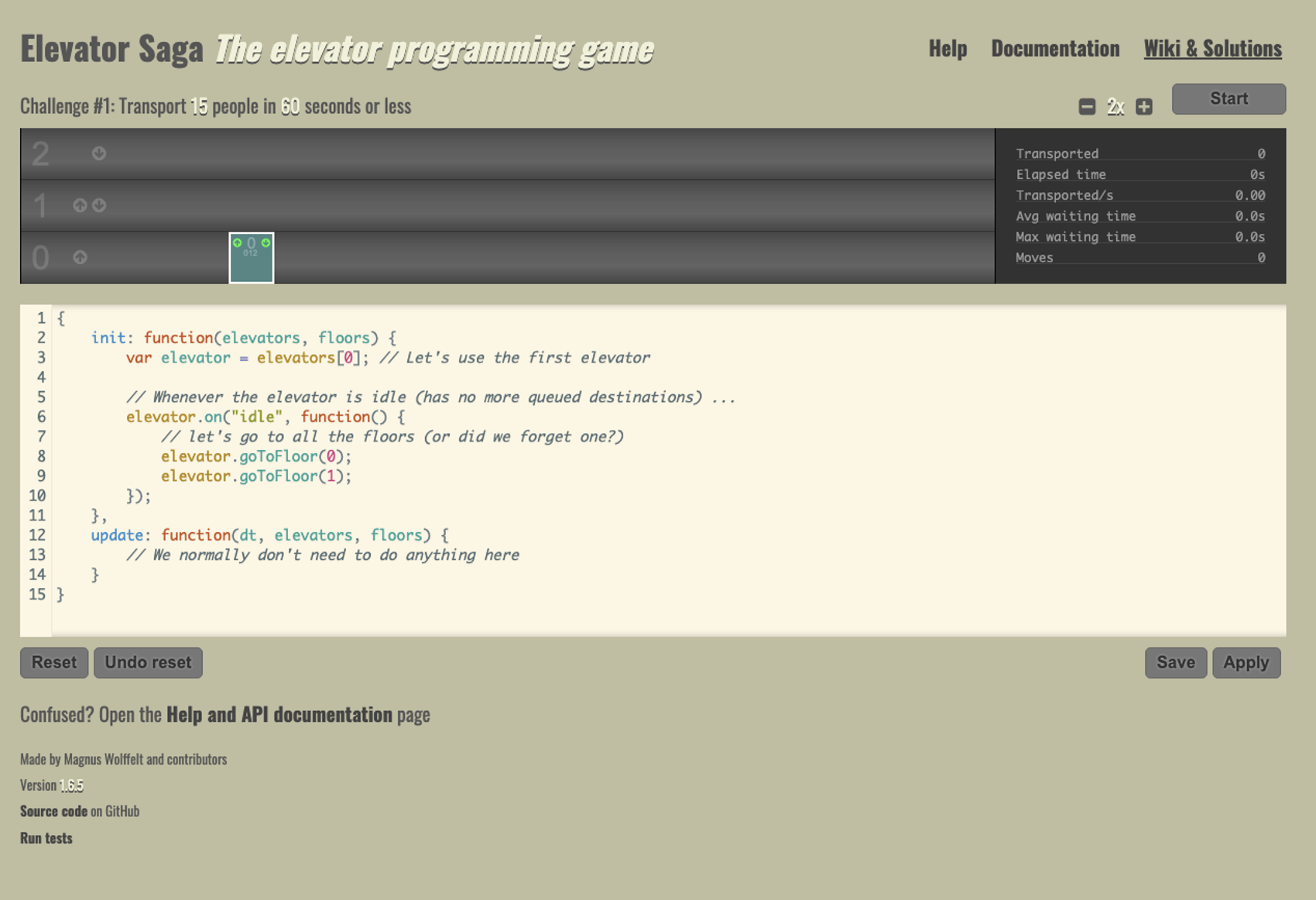Apply the code changes

(1246, 663)
